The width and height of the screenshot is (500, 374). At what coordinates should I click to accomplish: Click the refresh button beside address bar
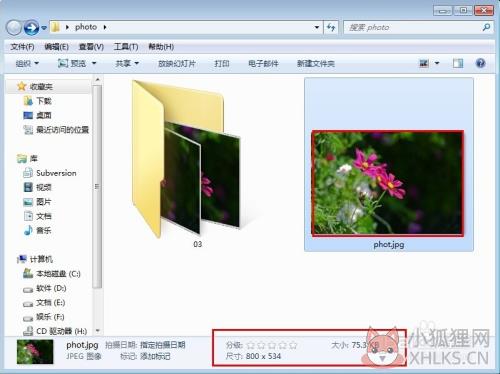(331, 27)
